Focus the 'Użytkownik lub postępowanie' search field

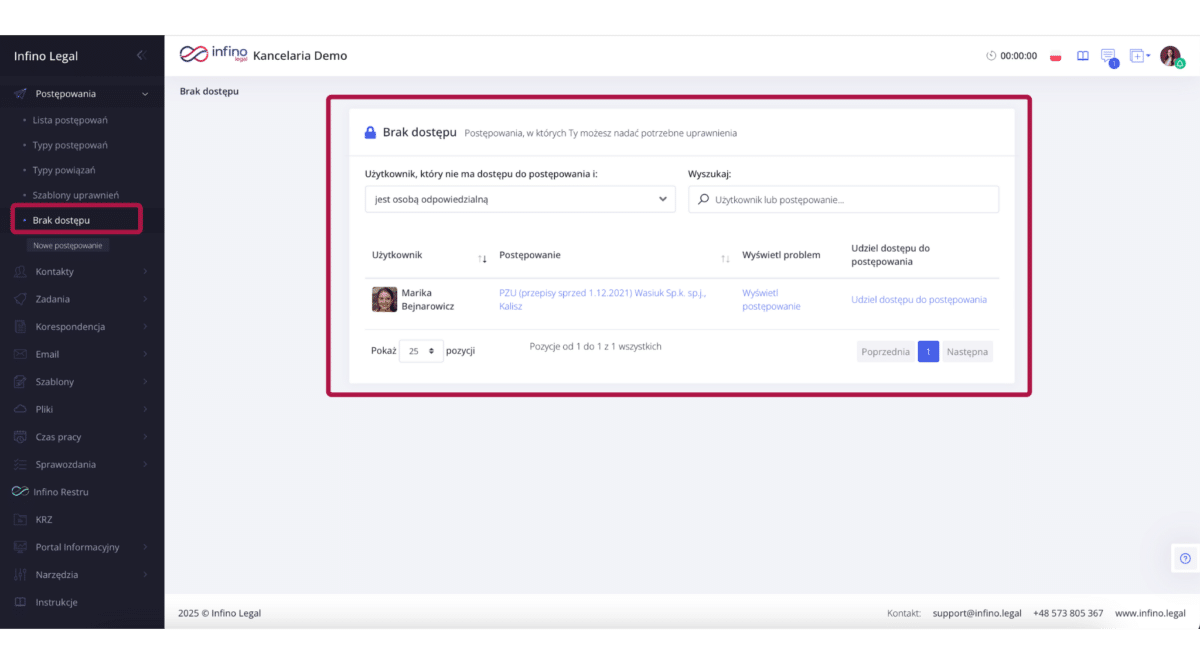click(x=843, y=199)
